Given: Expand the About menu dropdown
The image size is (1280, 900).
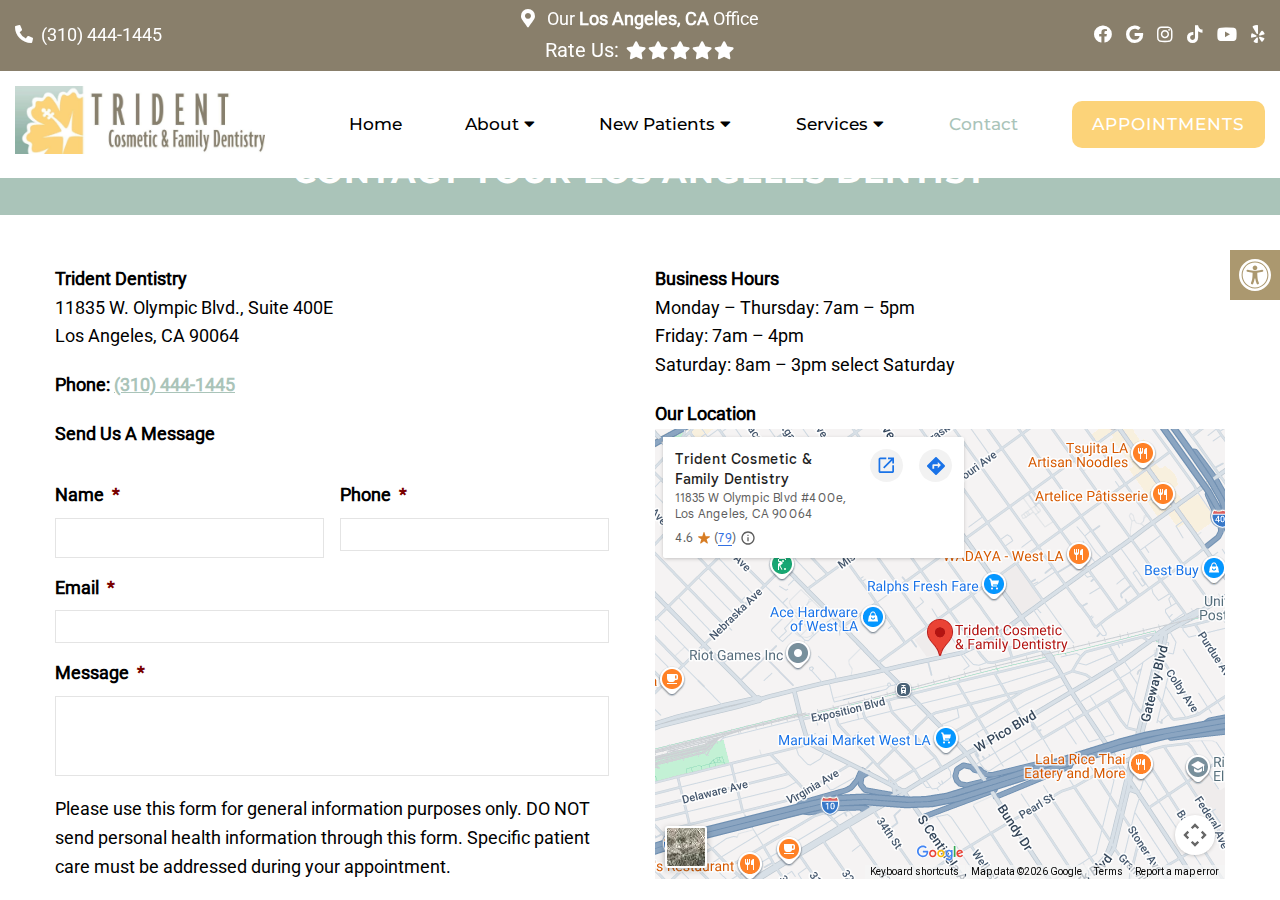Looking at the screenshot, I should (x=500, y=124).
